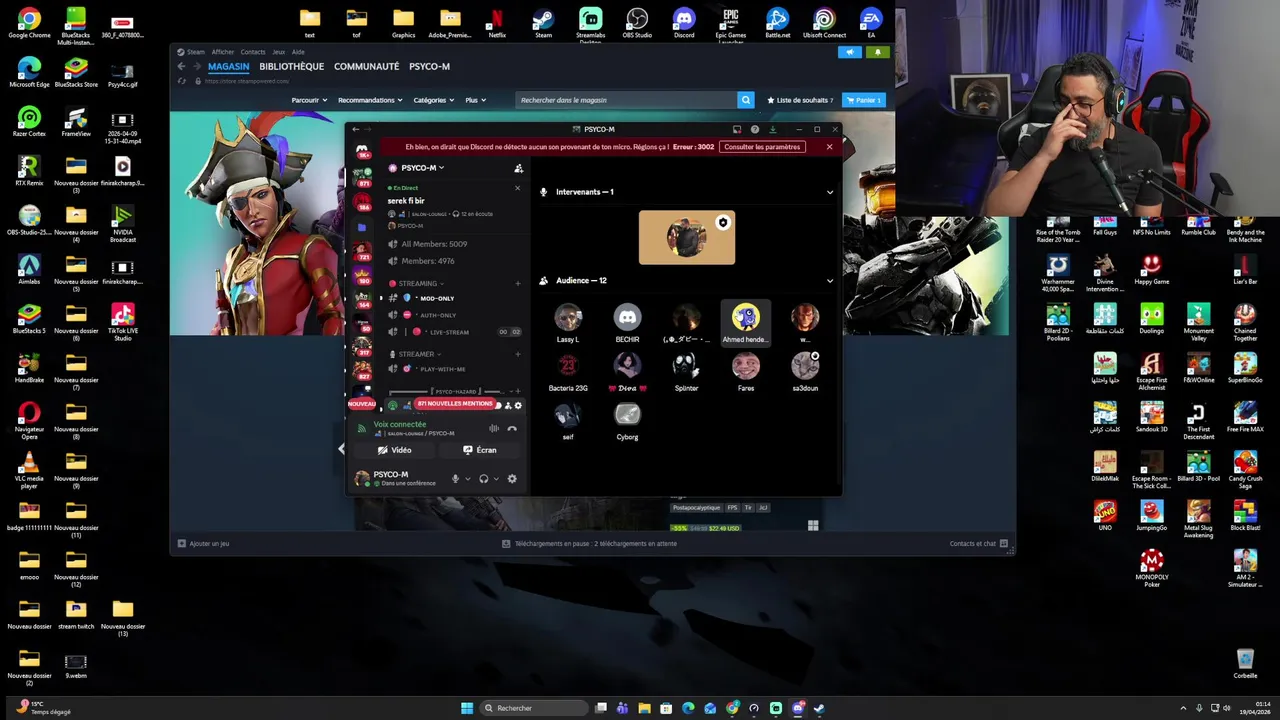
Task: Go back with Steam back arrow
Action: pos(181,66)
